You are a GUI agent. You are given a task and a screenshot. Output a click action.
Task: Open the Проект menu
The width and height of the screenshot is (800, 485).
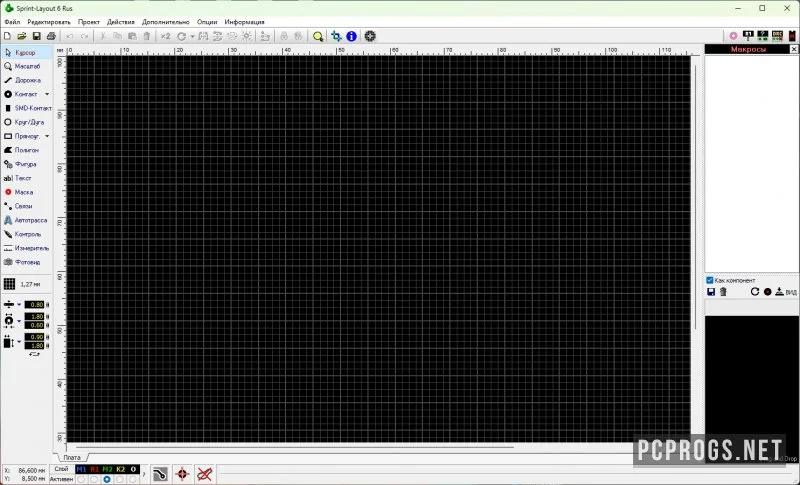point(89,22)
